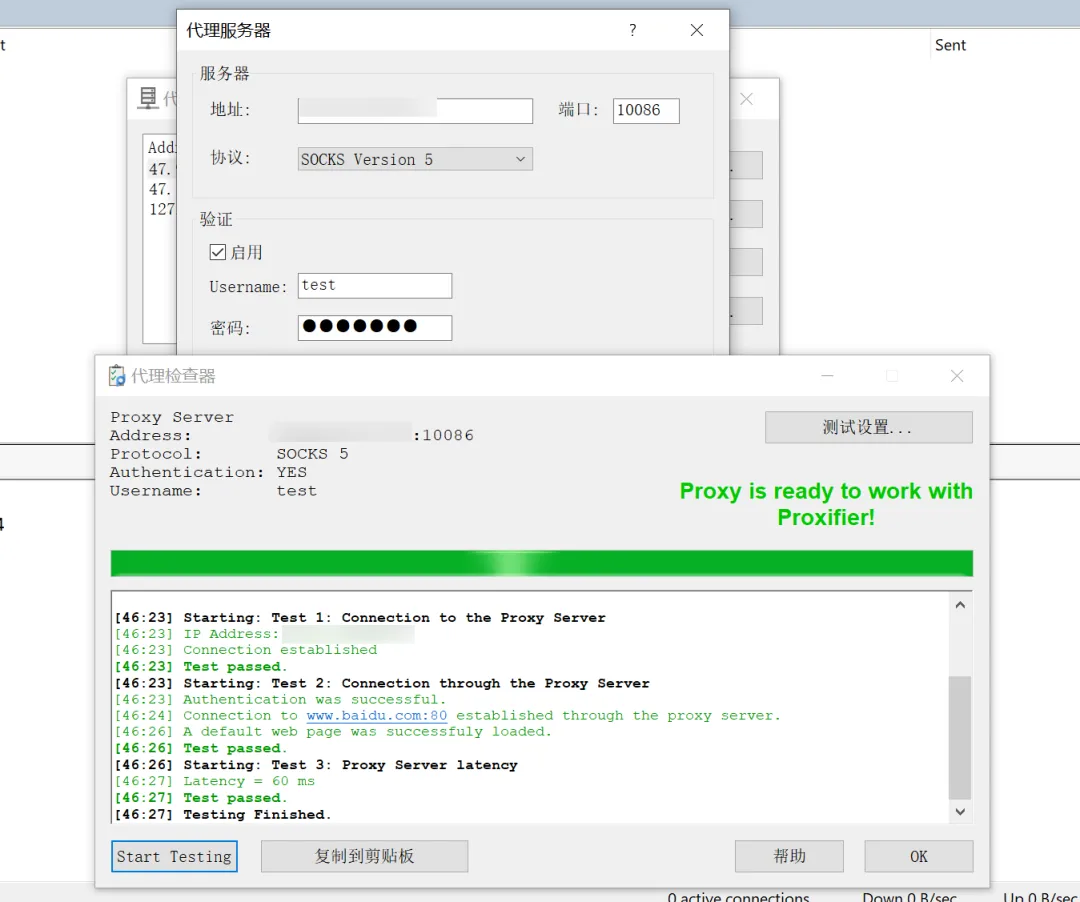Click 'Starting: Test 3: Proxy Server latency' line

(316, 764)
